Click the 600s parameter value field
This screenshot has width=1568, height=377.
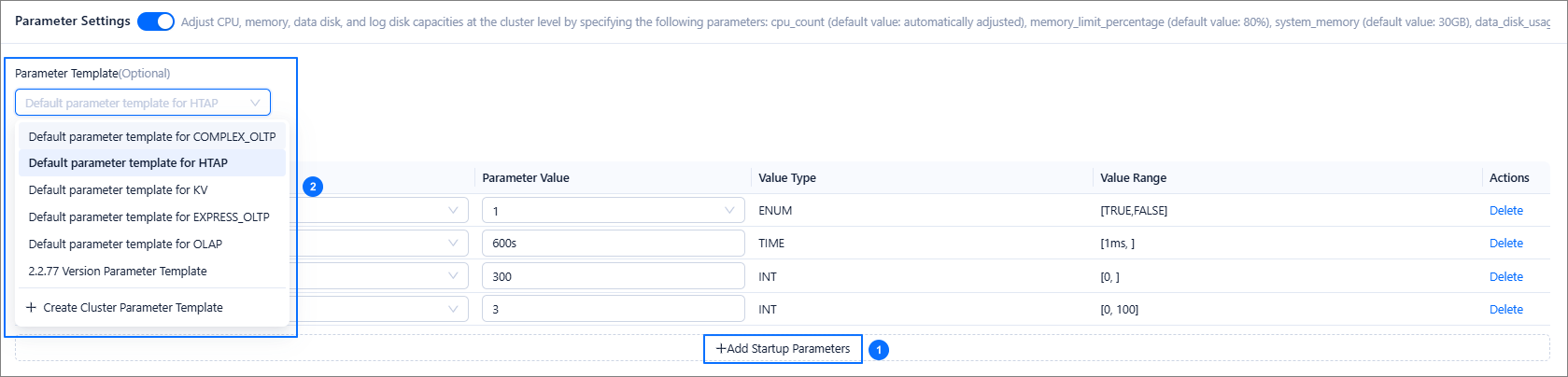[x=613, y=244]
